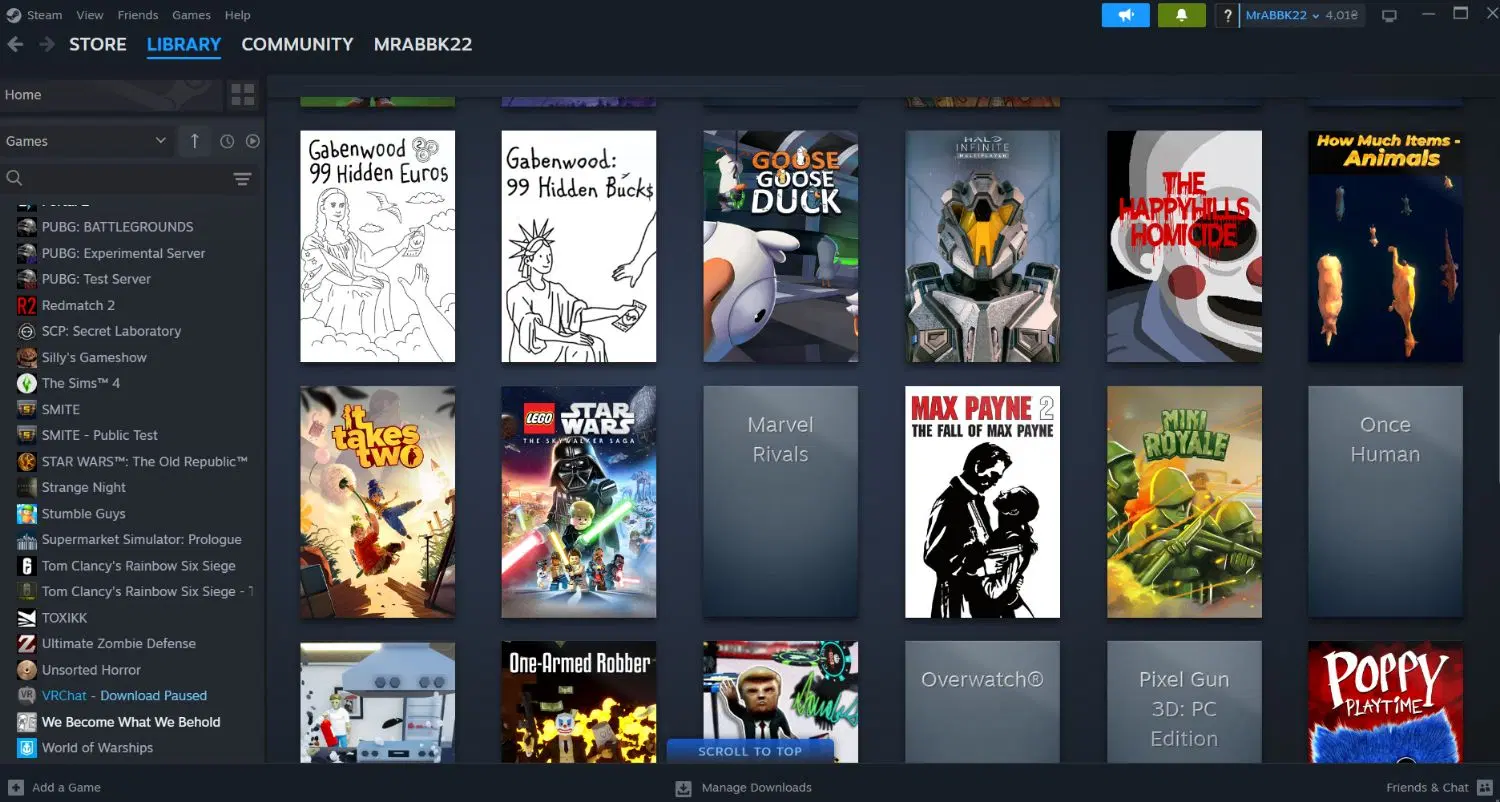Screen dimensions: 1500x802
Task: Enter Big Picture mode via monitor icon
Action: [x=1389, y=16]
